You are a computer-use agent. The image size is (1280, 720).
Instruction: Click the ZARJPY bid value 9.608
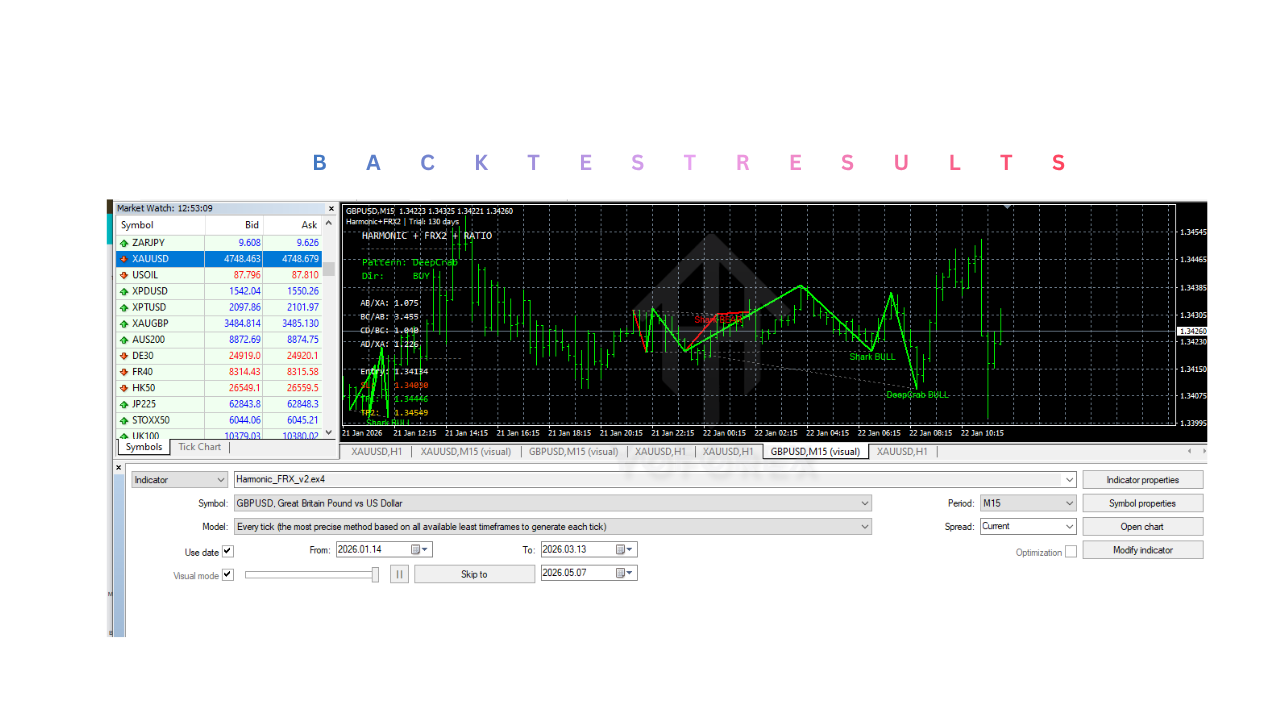tap(249, 243)
